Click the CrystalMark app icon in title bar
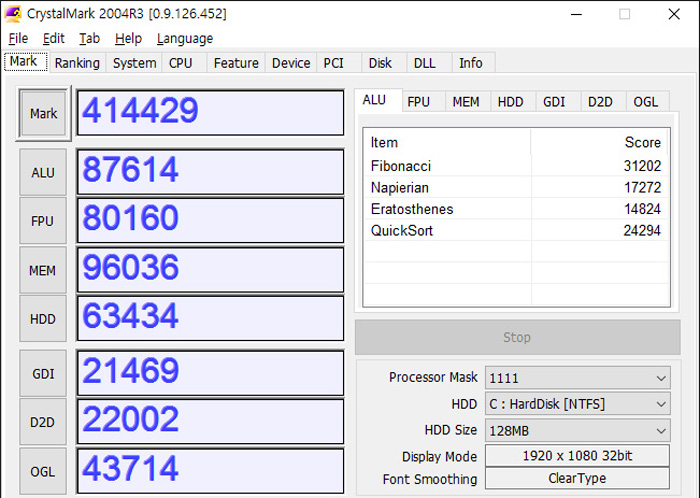 click(x=13, y=13)
